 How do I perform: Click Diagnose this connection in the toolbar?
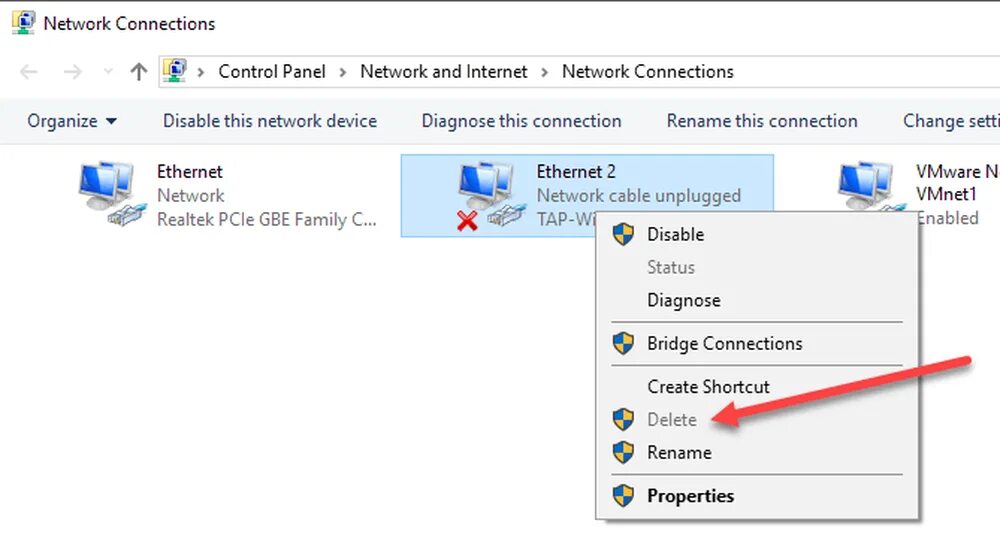521,121
